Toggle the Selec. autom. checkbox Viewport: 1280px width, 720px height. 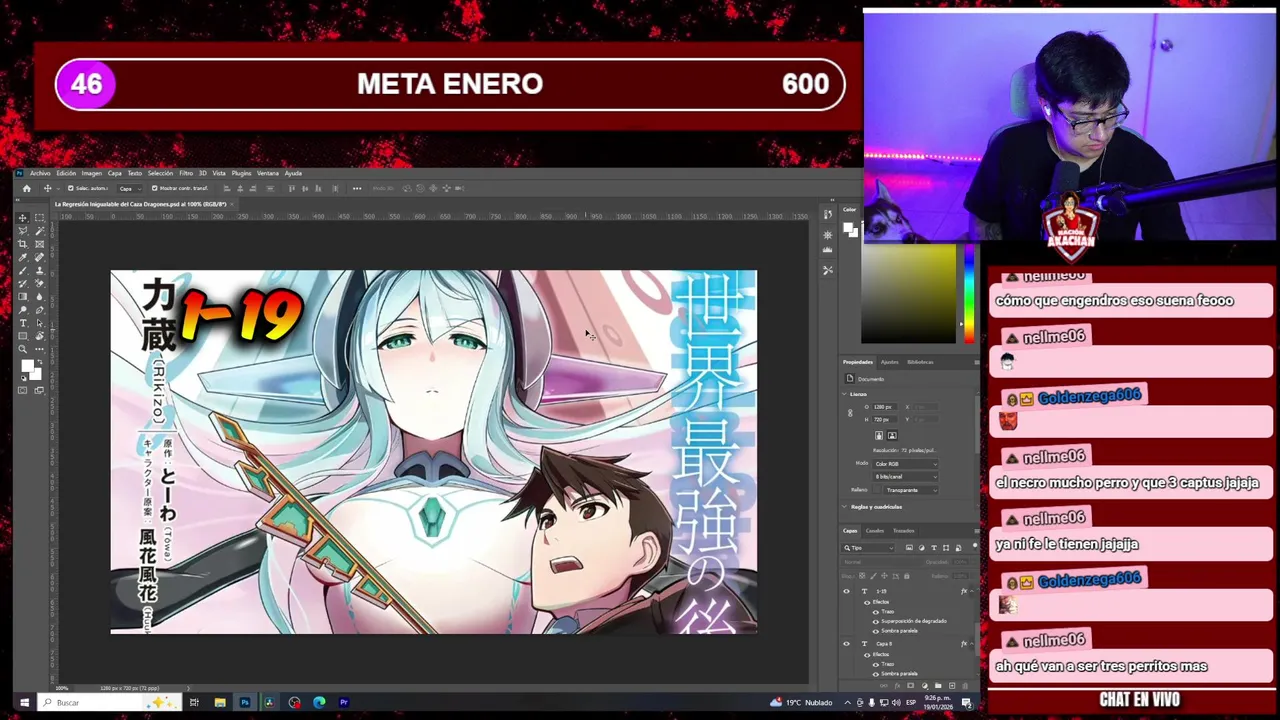tap(70, 188)
